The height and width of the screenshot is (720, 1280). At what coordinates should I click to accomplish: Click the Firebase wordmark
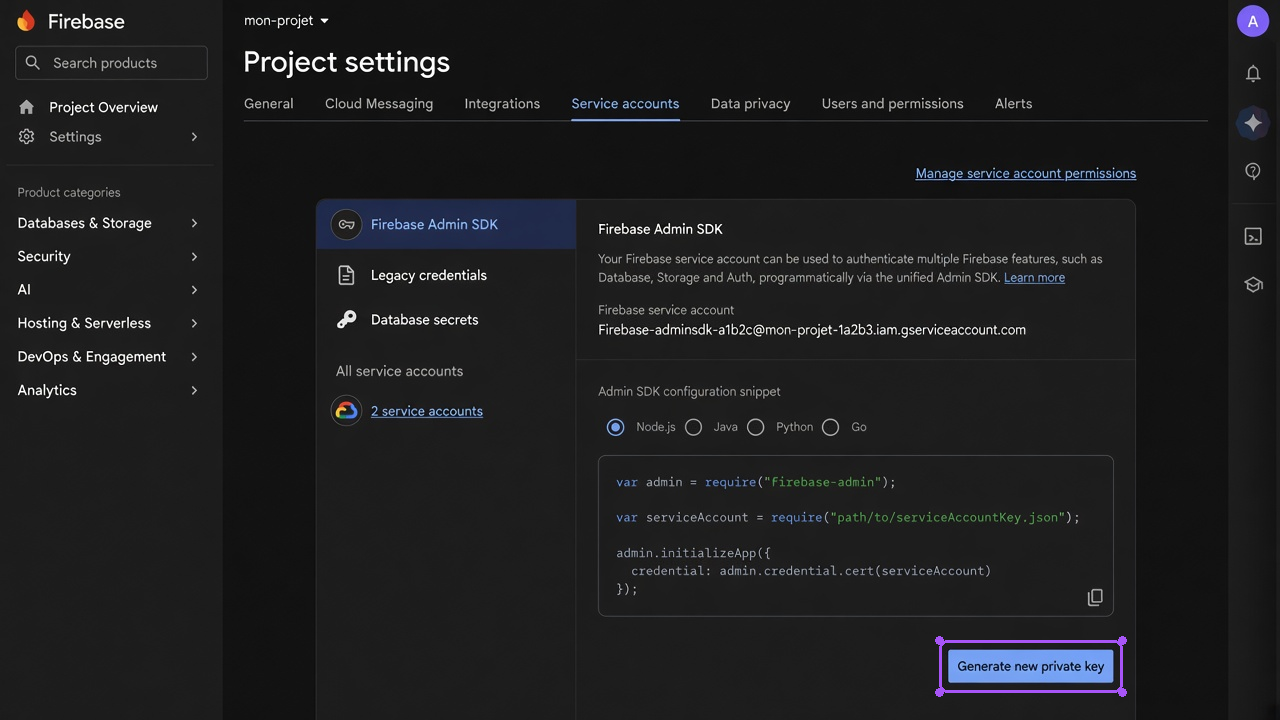click(86, 21)
